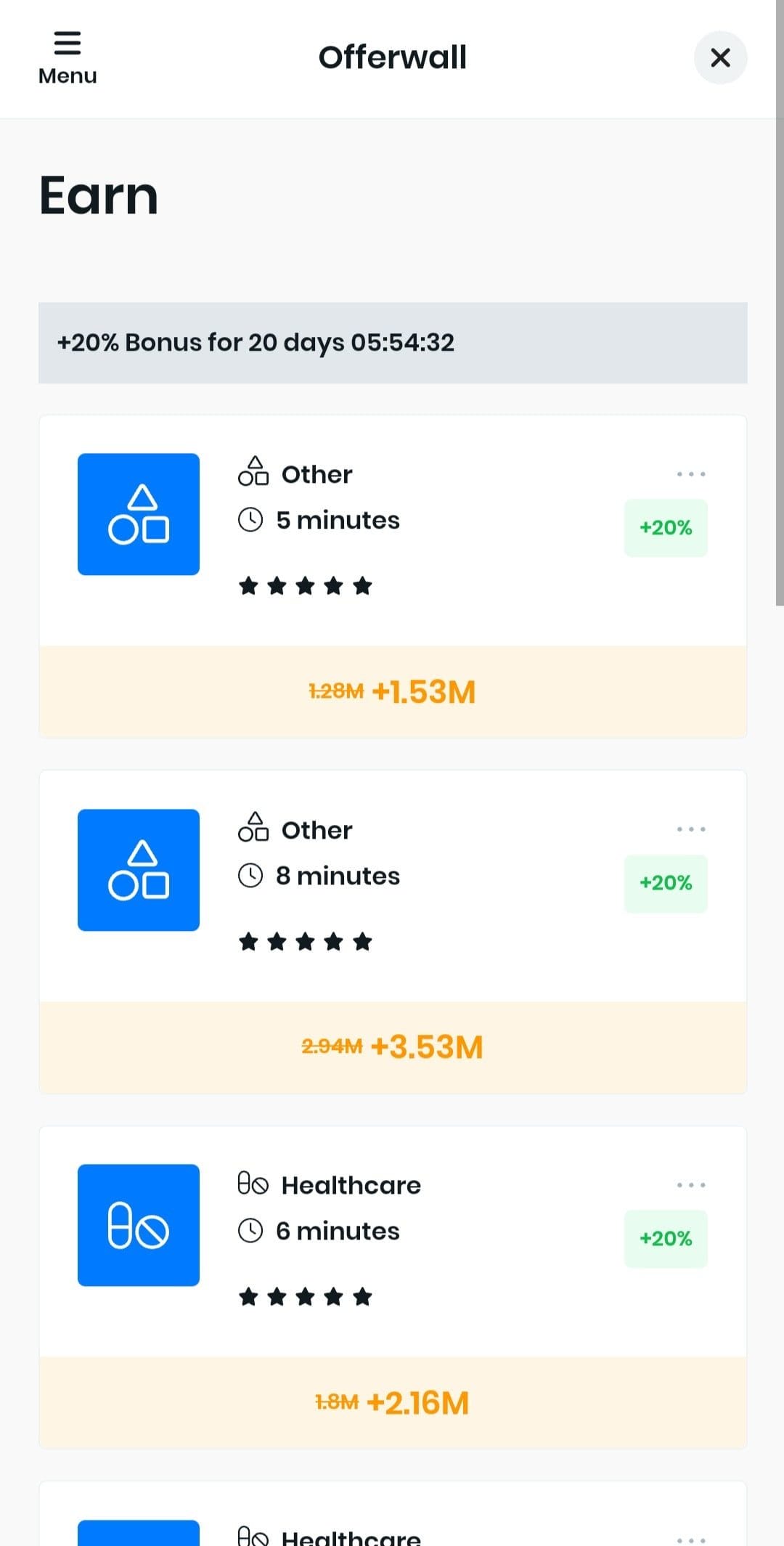Open more options for the 5 minutes offer
This screenshot has height=1546, width=784.
click(x=690, y=474)
